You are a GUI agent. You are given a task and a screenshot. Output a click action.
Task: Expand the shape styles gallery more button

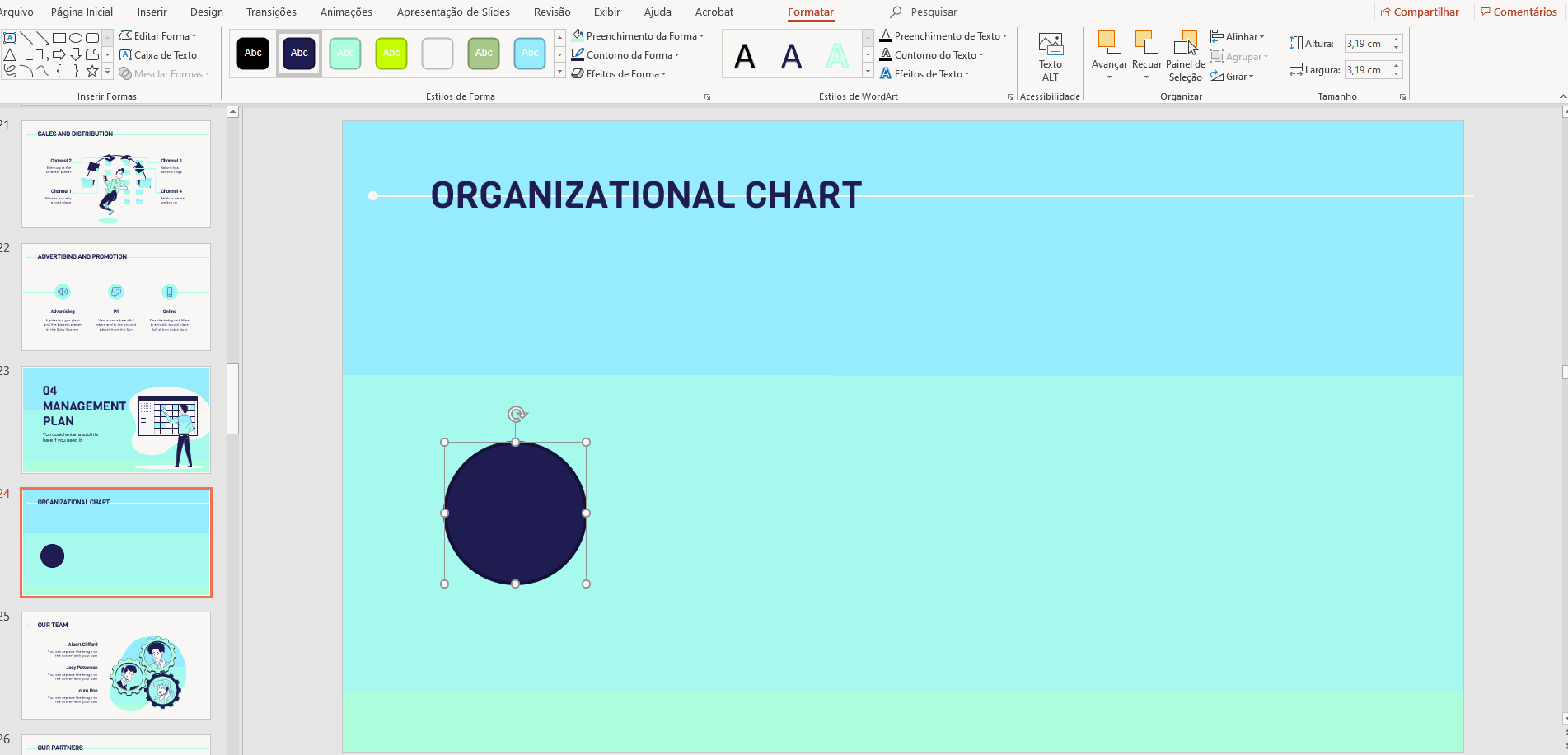[560, 72]
